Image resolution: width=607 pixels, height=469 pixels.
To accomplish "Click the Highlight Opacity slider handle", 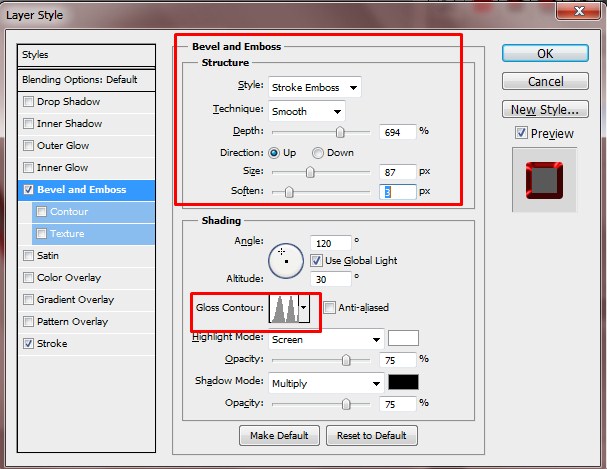I will [346, 360].
